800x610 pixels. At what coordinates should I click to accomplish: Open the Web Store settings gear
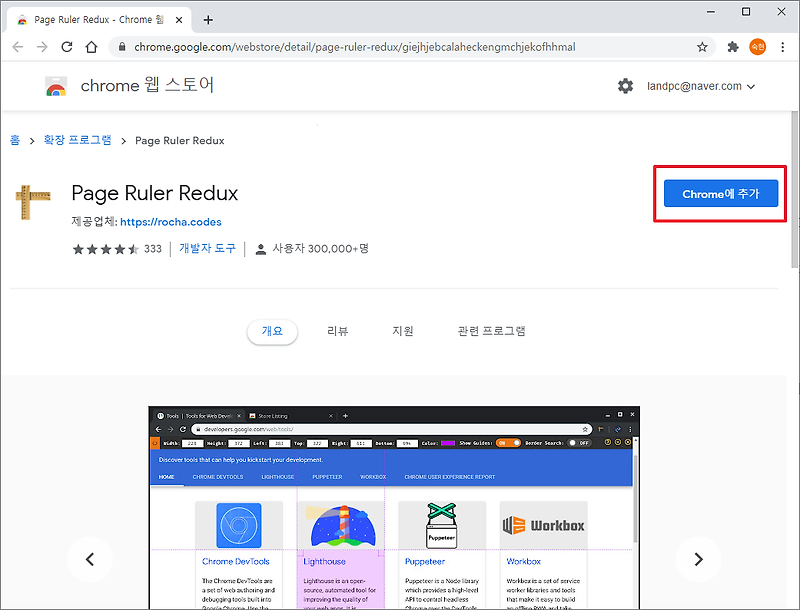click(x=626, y=86)
